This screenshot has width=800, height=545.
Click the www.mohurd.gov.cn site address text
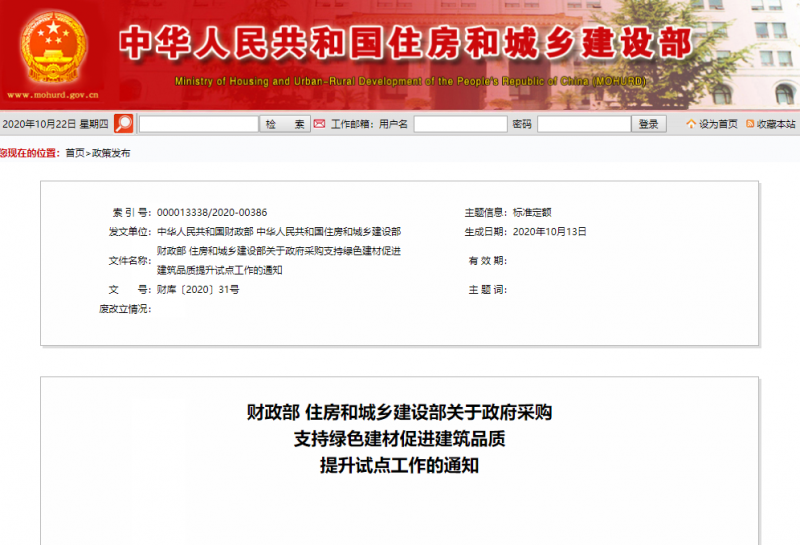coord(53,95)
